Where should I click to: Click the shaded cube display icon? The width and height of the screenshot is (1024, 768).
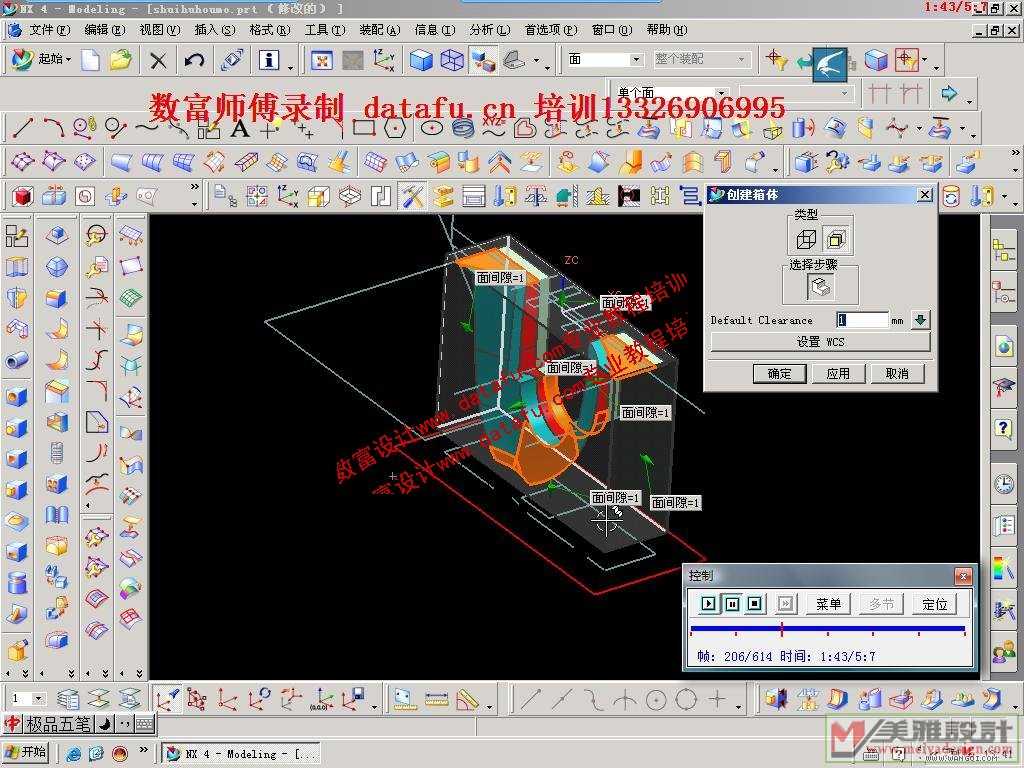(421, 61)
